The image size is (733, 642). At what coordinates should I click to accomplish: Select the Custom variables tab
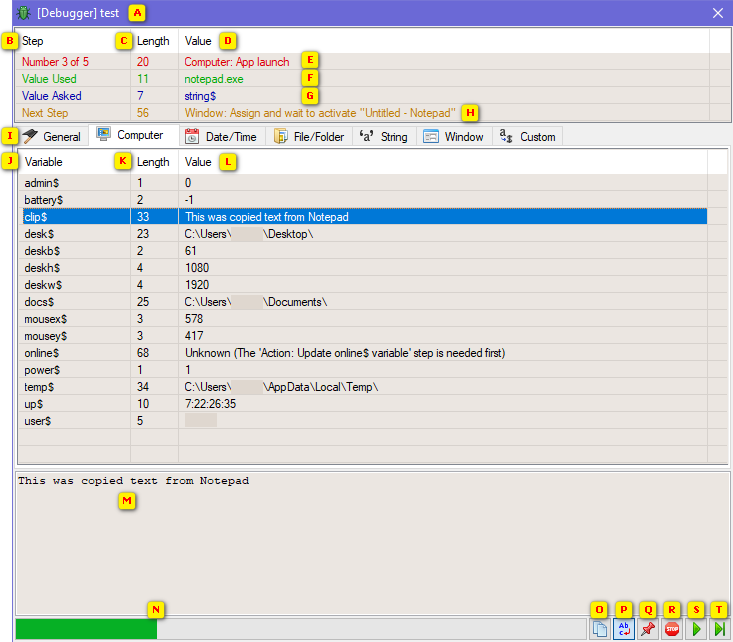click(527, 136)
